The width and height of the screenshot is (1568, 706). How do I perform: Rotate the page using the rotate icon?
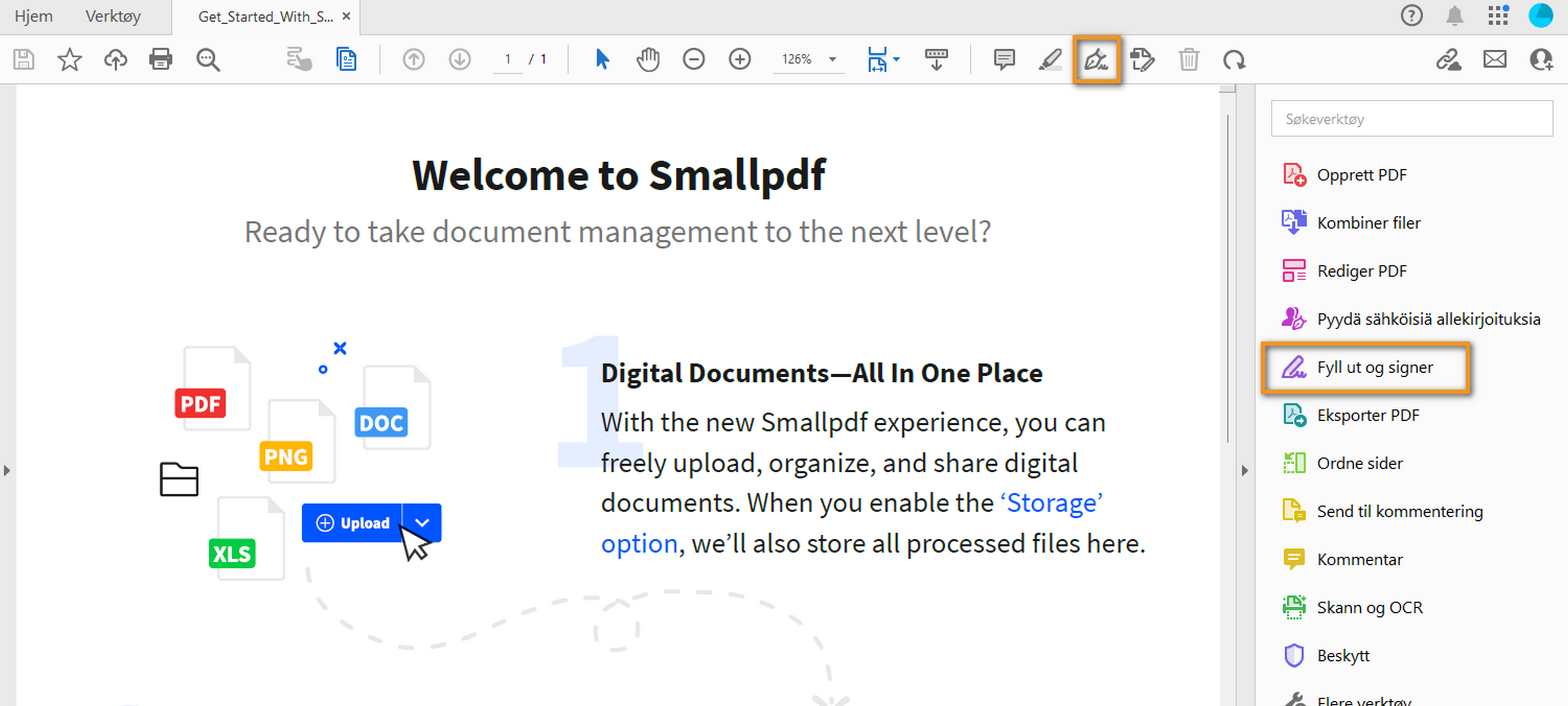tap(1234, 59)
